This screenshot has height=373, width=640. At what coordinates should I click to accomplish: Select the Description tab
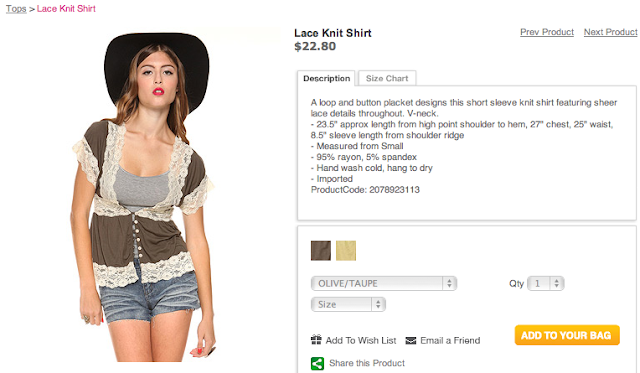[x=326, y=78]
